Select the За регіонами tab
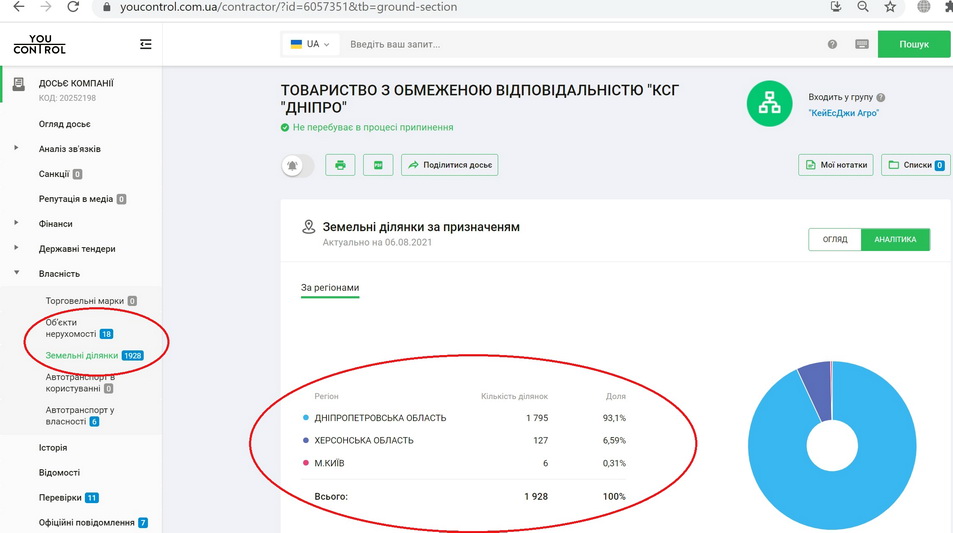 point(330,288)
